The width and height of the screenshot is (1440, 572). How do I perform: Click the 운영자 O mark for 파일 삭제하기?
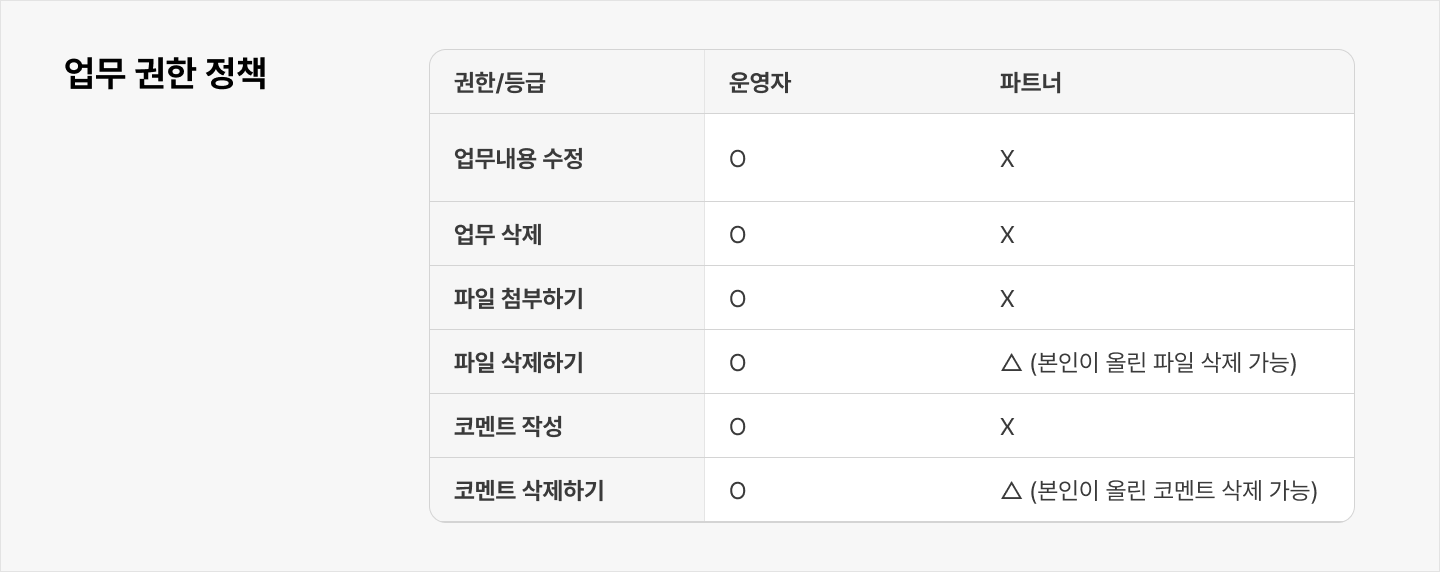coord(737,363)
